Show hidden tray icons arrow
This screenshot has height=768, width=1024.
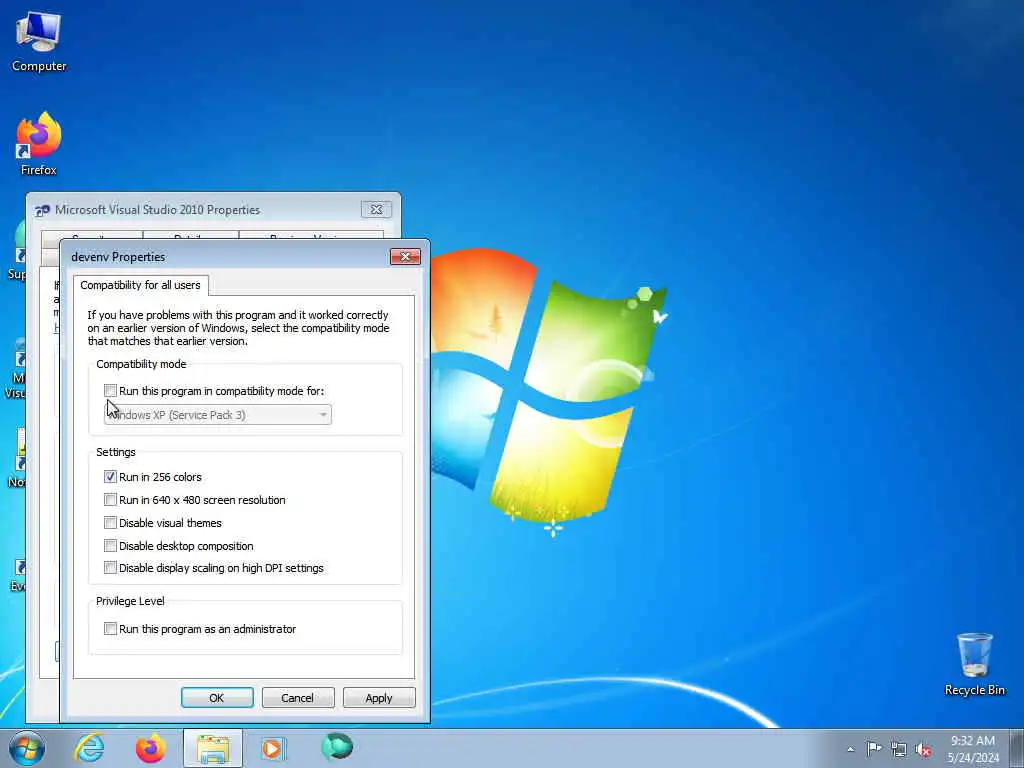[x=850, y=750]
